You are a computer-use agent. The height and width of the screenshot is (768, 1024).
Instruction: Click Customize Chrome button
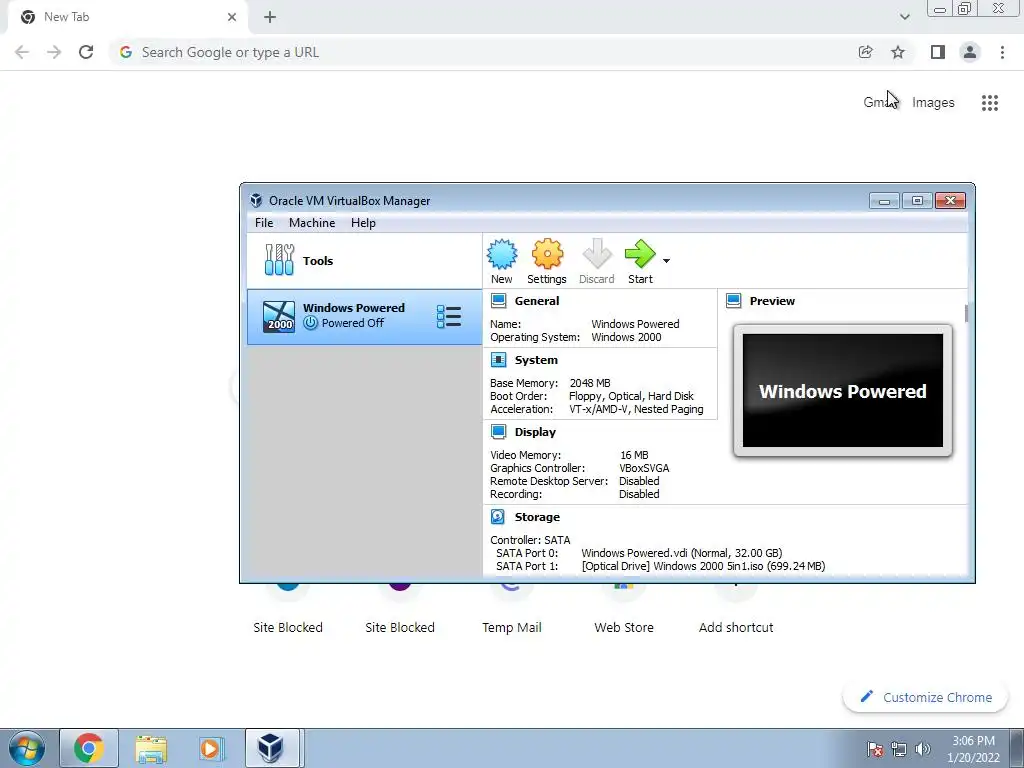point(927,697)
